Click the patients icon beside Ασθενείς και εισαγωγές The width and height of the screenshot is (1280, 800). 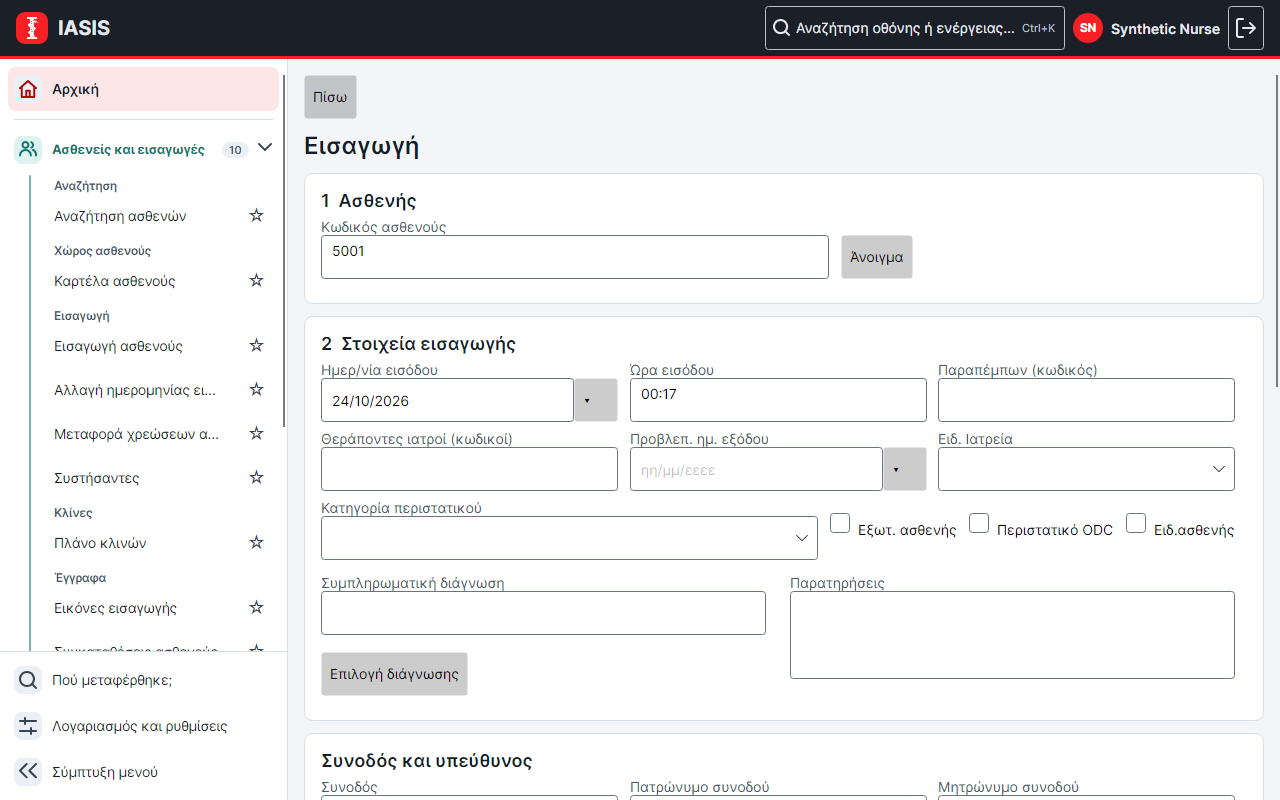28,150
